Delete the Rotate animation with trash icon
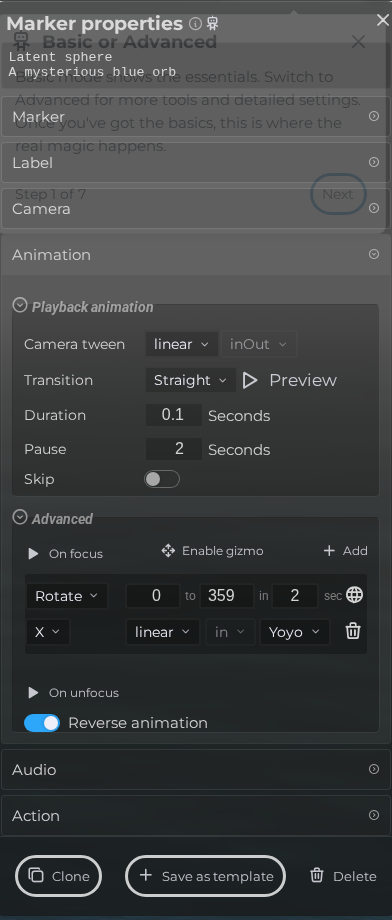 click(x=353, y=631)
